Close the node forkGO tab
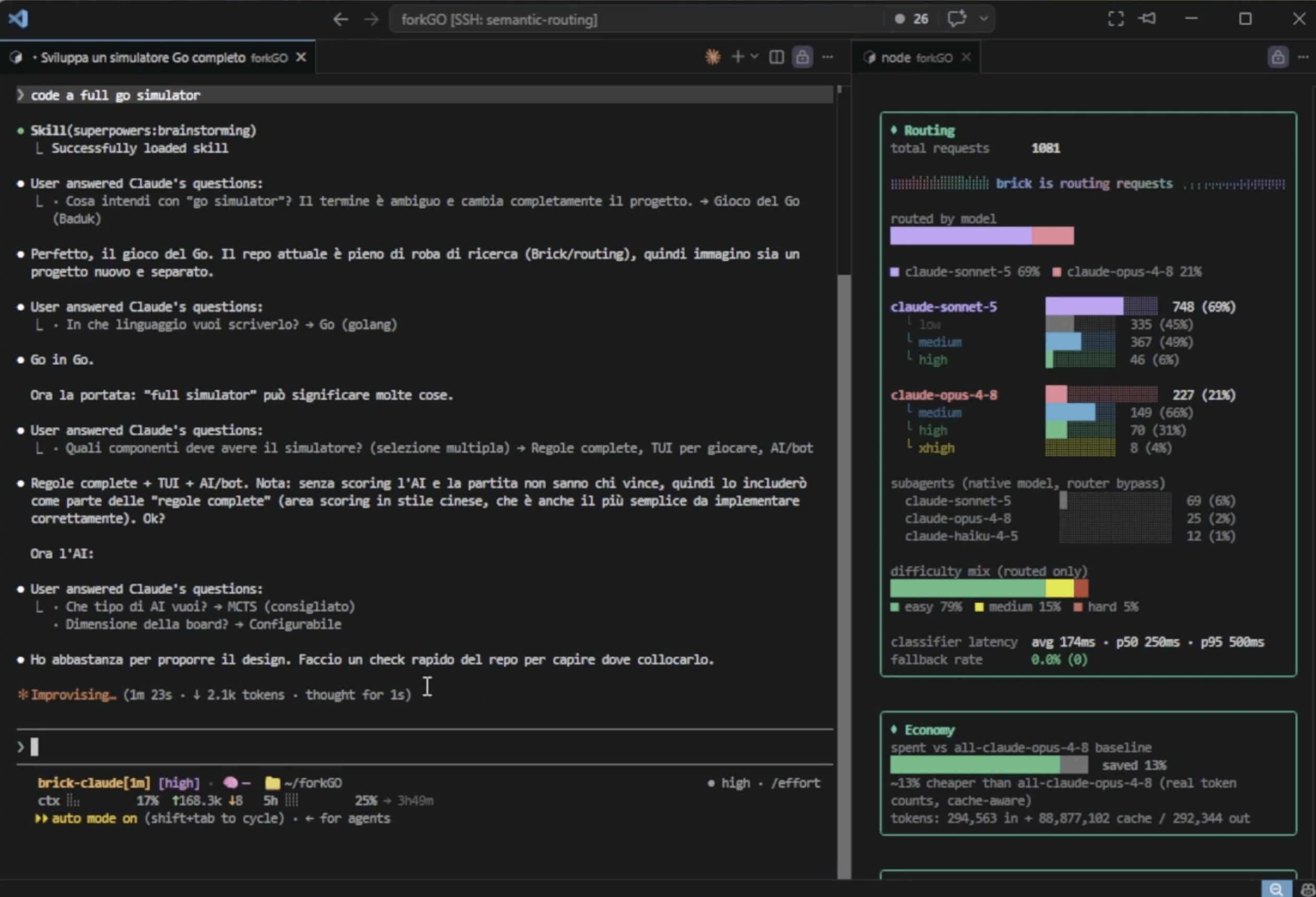This screenshot has width=1316, height=897. coord(966,57)
